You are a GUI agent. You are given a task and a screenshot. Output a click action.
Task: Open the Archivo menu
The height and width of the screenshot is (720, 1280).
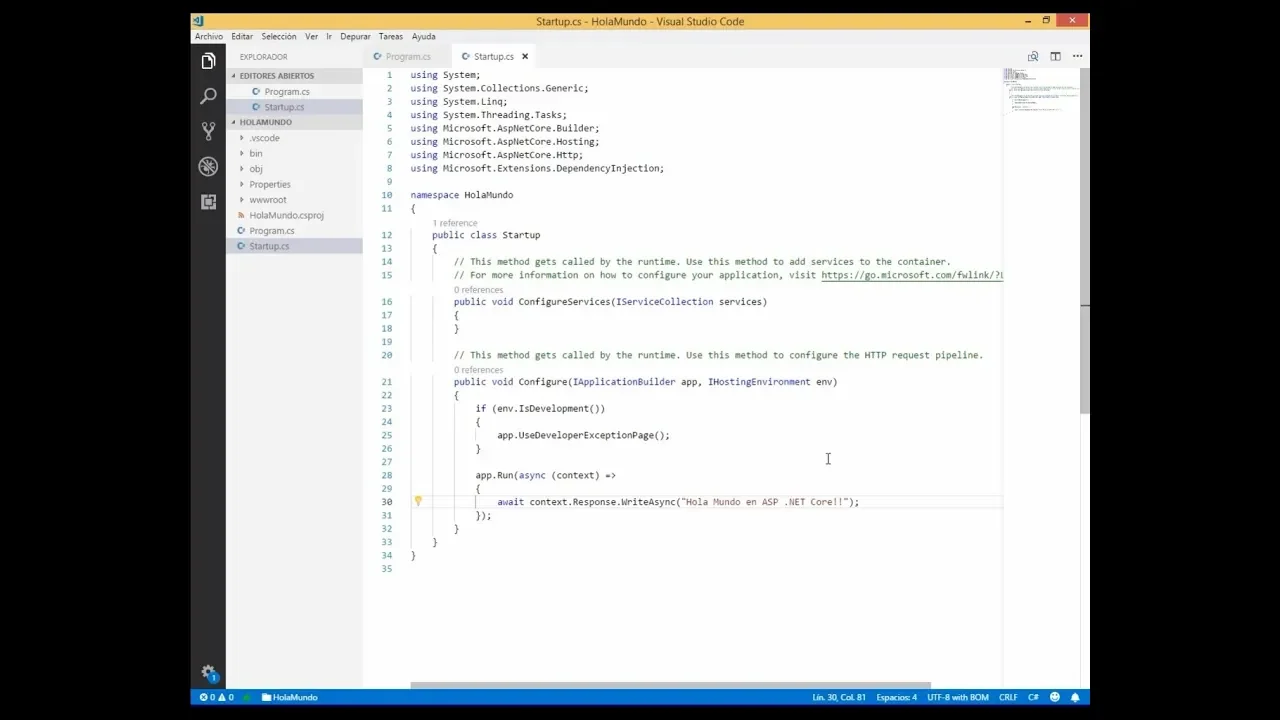tap(209, 36)
